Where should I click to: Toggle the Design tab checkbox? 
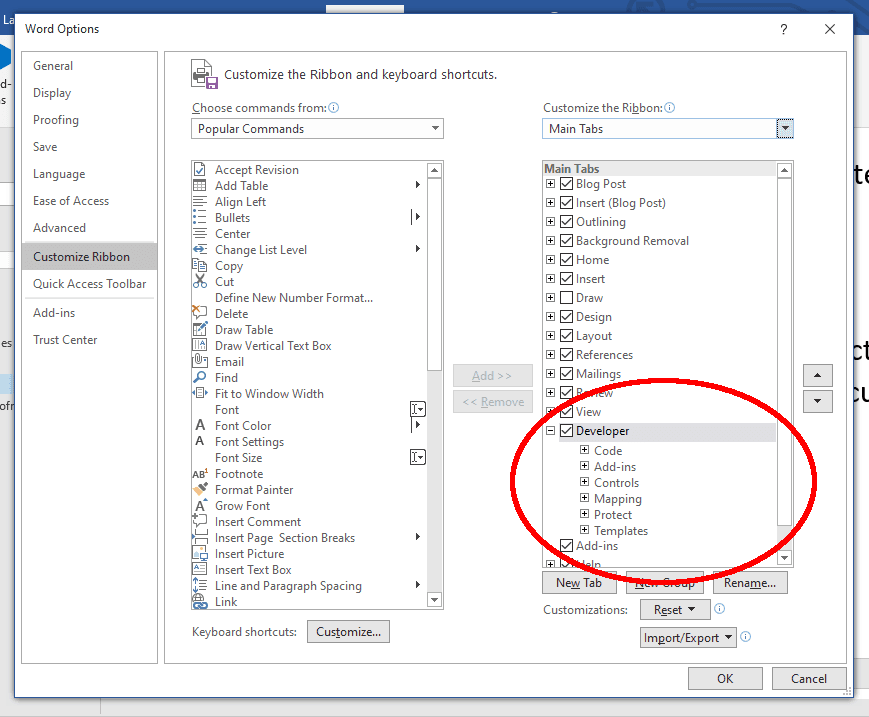tap(566, 316)
